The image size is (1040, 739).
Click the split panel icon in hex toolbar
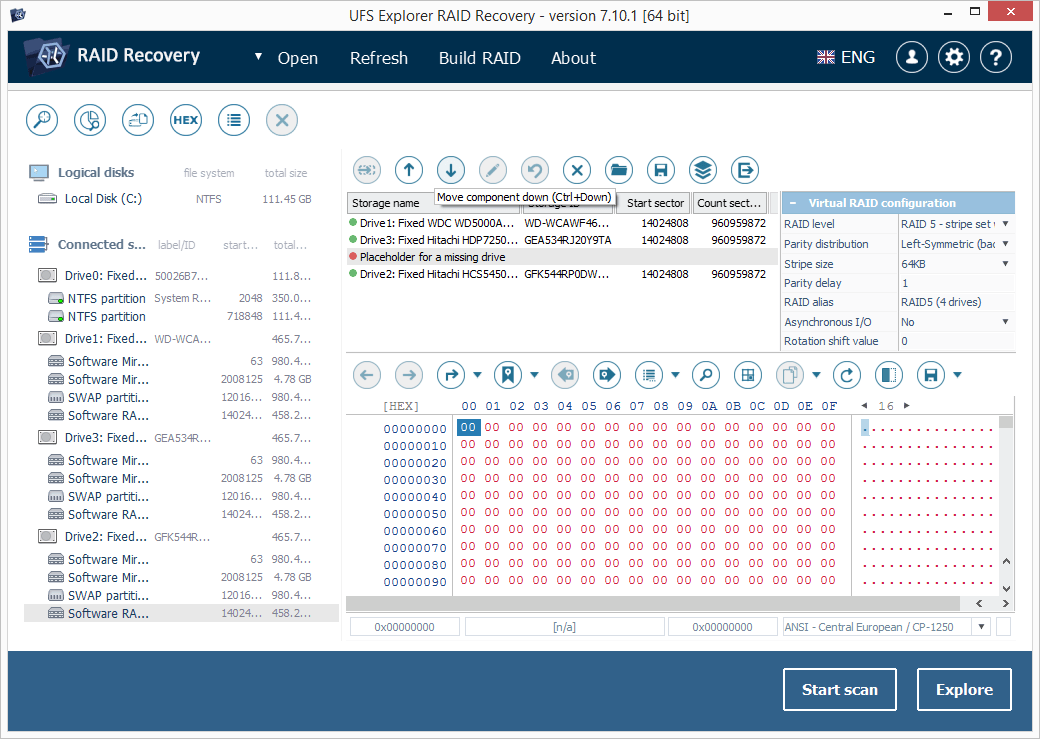click(889, 375)
